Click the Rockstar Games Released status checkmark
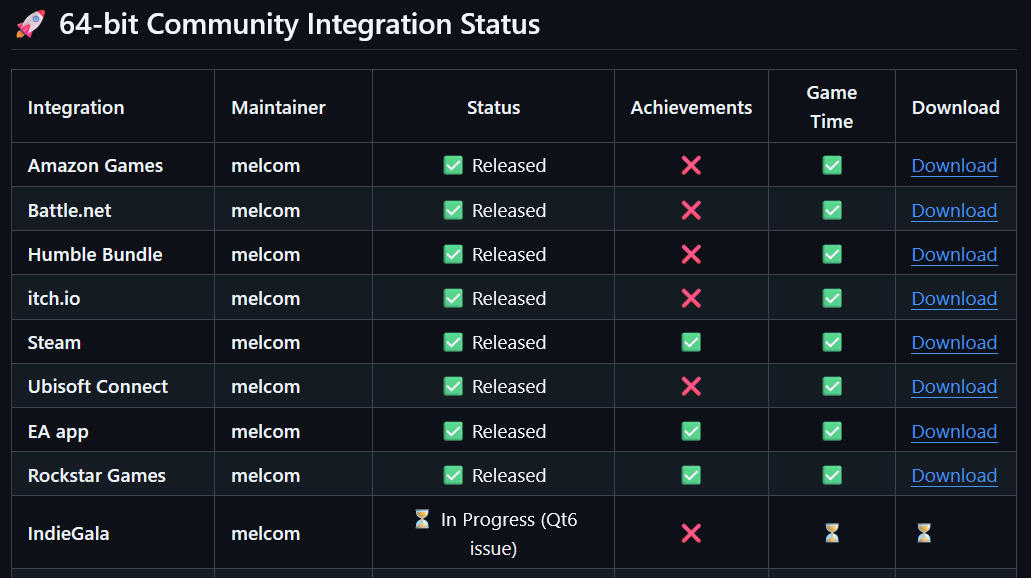The image size is (1031, 578). 453,475
